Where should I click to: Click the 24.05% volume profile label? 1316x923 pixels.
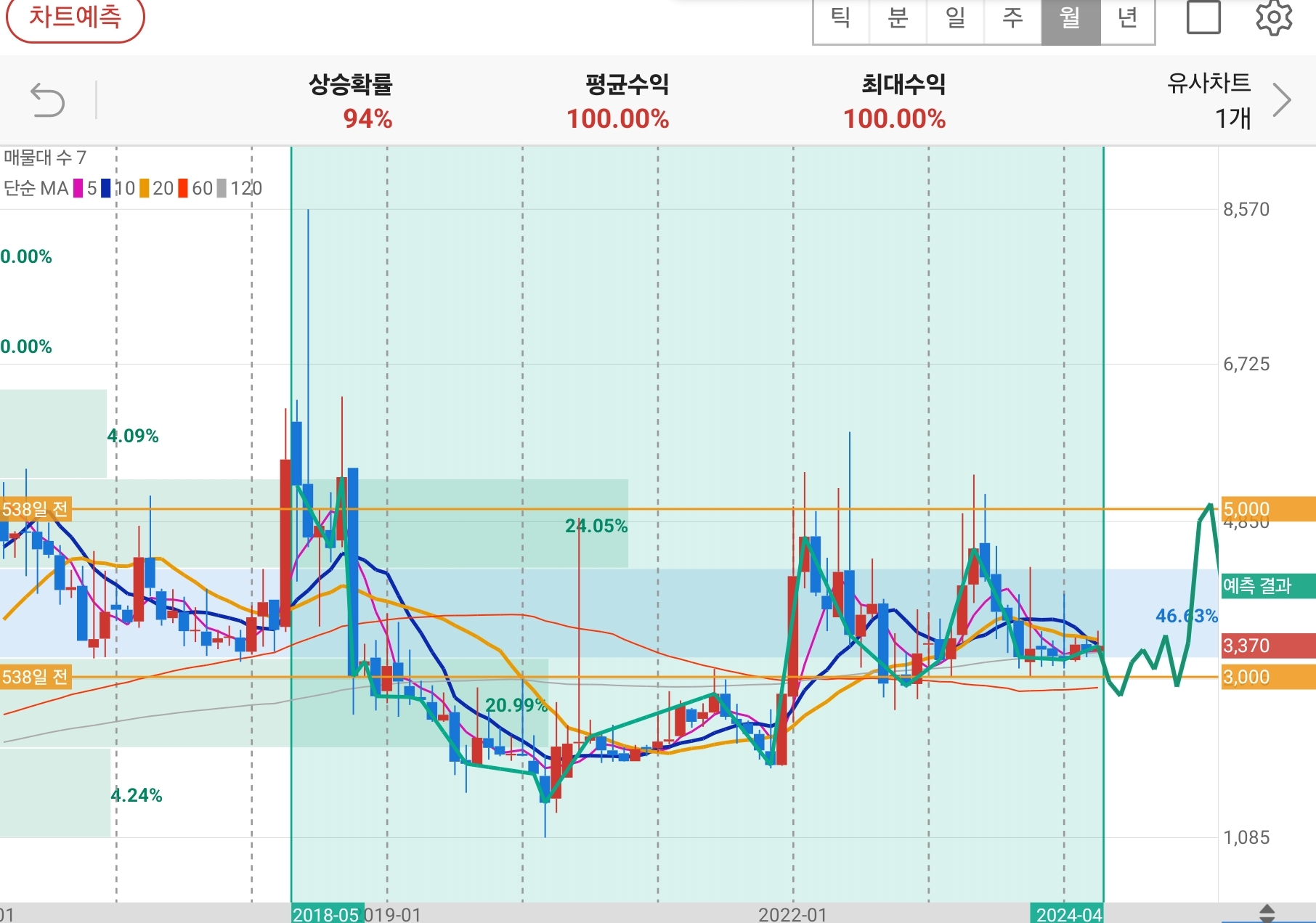596,526
